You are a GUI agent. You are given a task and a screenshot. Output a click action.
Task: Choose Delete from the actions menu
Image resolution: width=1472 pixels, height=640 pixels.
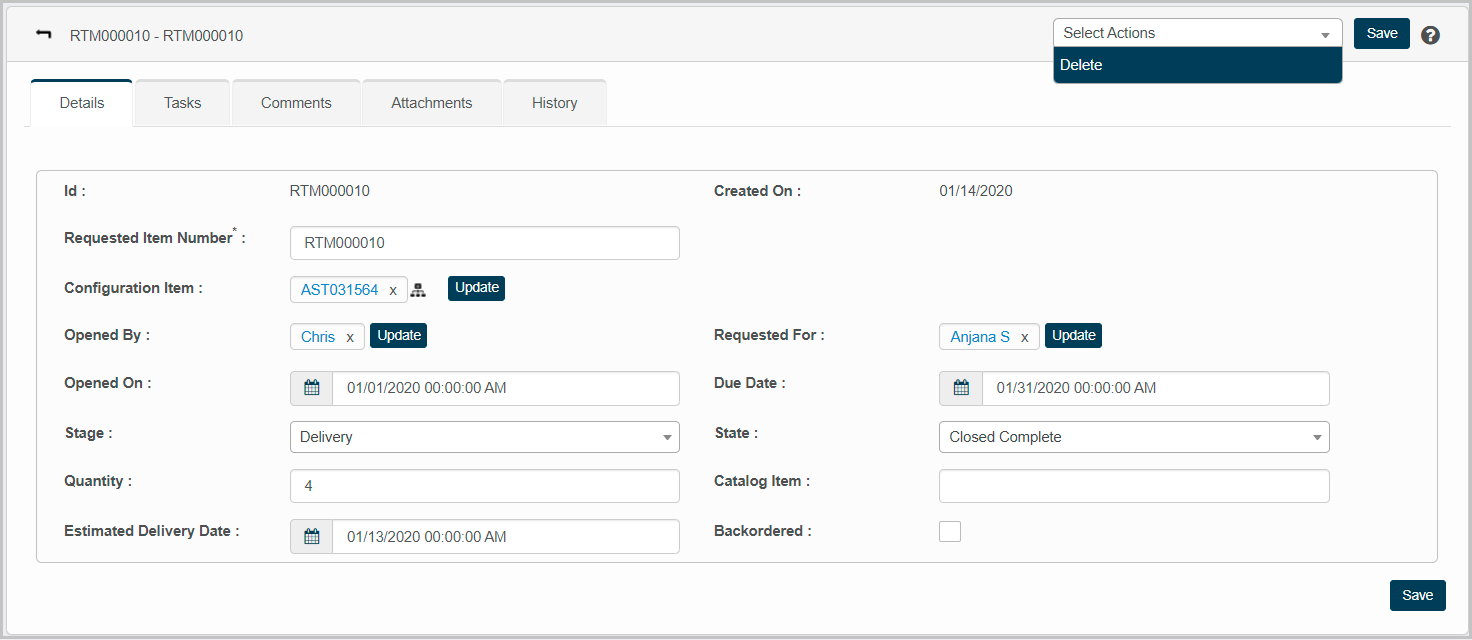click(x=1081, y=65)
